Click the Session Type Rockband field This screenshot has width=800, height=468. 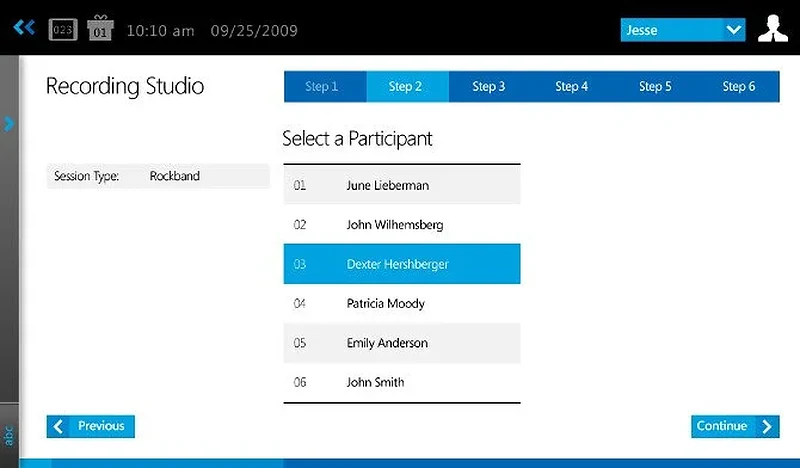[x=158, y=176]
